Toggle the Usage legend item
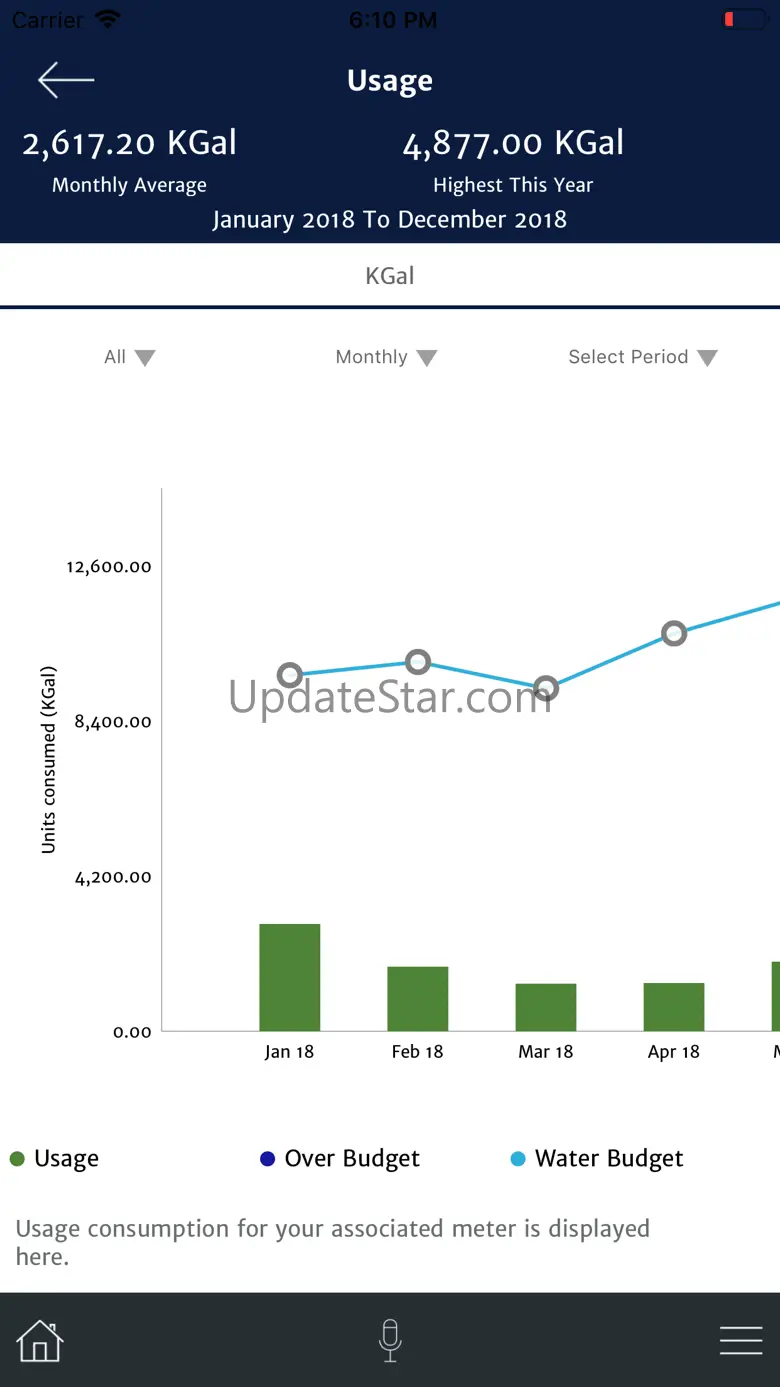 55,1159
